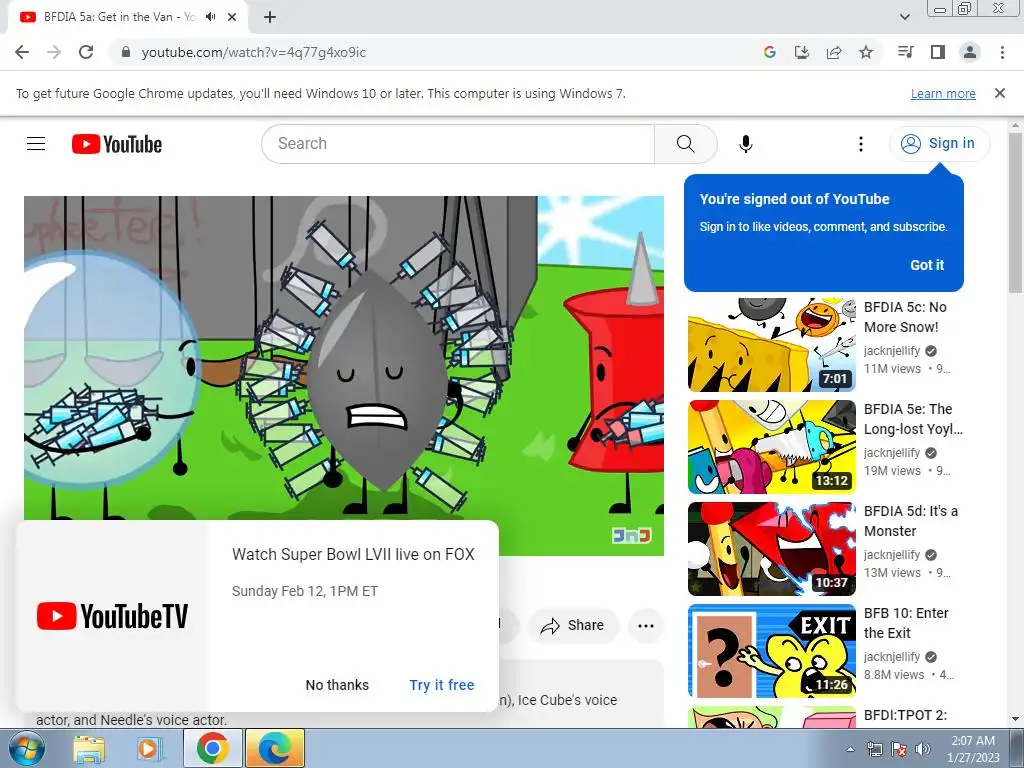
Task: Click the address bar URL
Action: (x=253, y=52)
